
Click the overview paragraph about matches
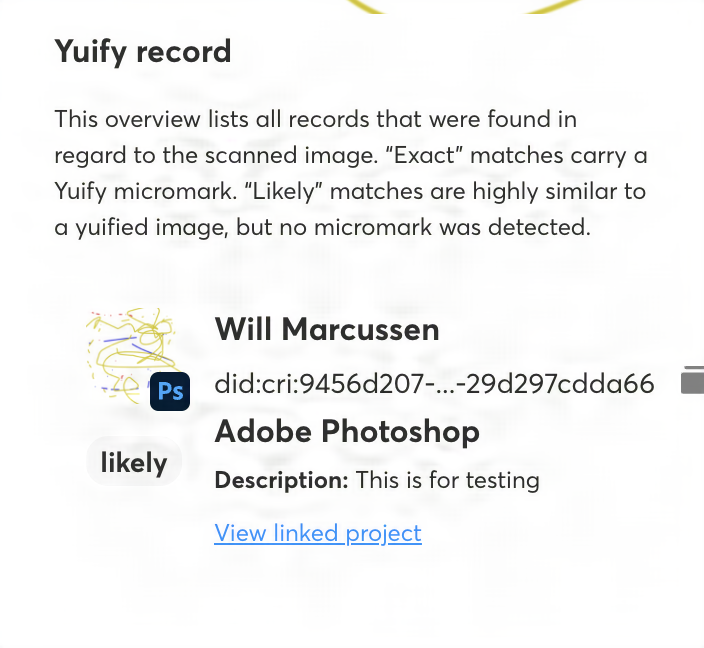(350, 173)
